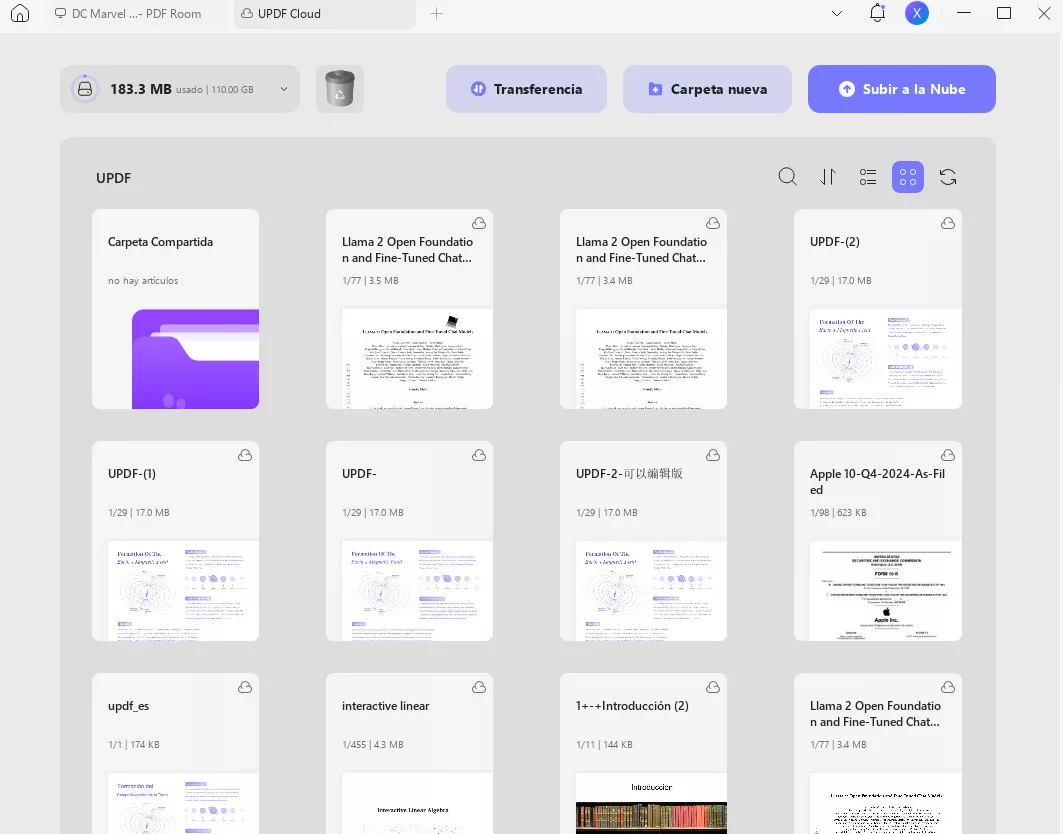Switch to grid thumbnail view

(908, 177)
